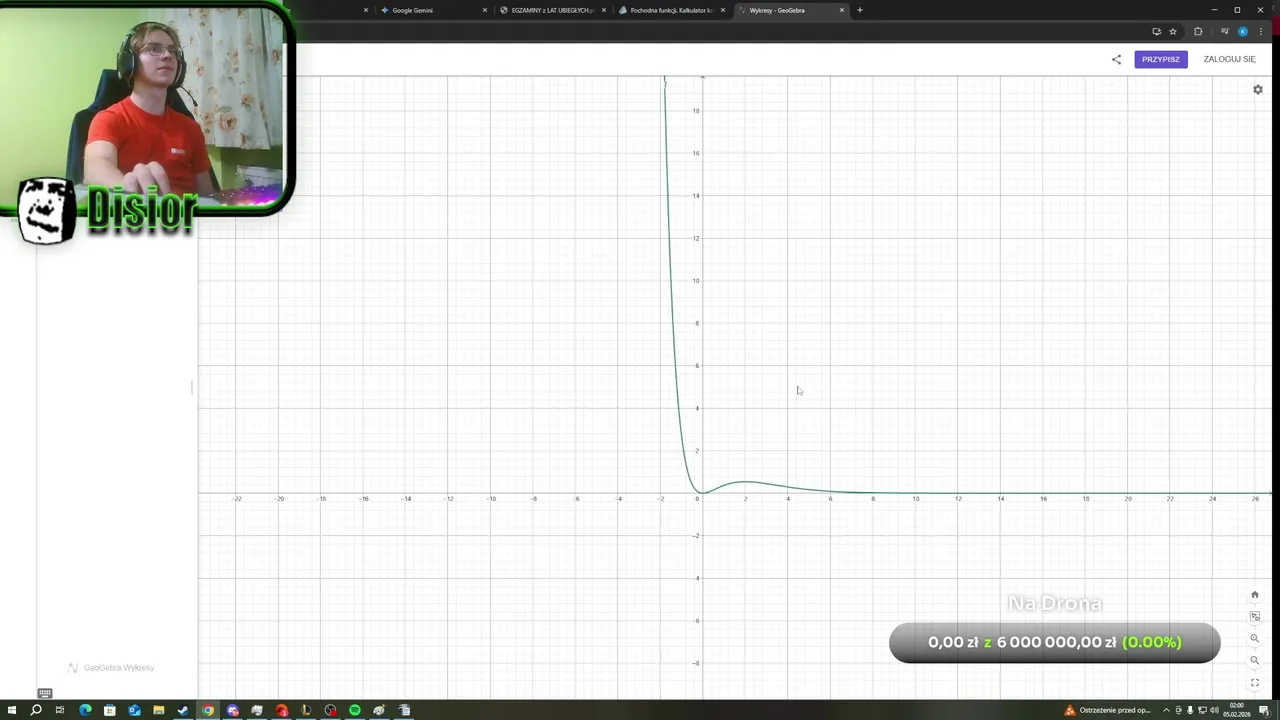
Task: Switch to Chrome in the taskbar
Action: 208,710
